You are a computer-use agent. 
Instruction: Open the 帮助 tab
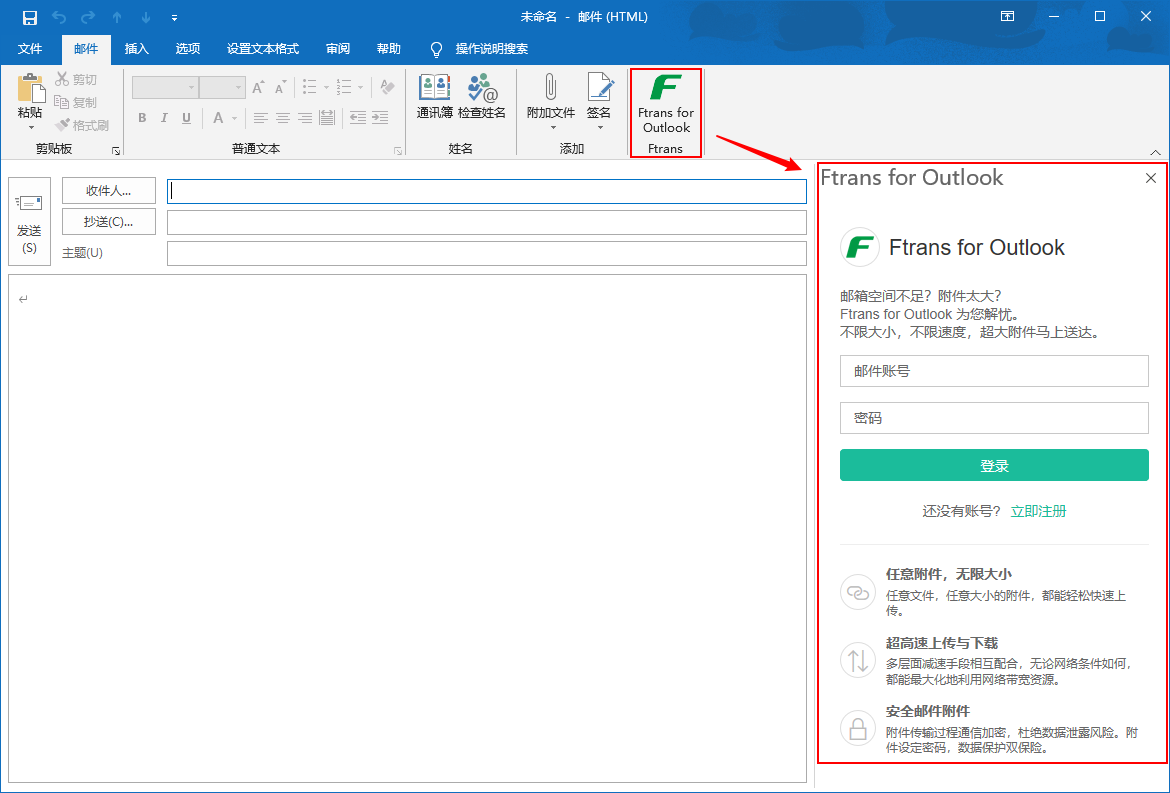389,48
